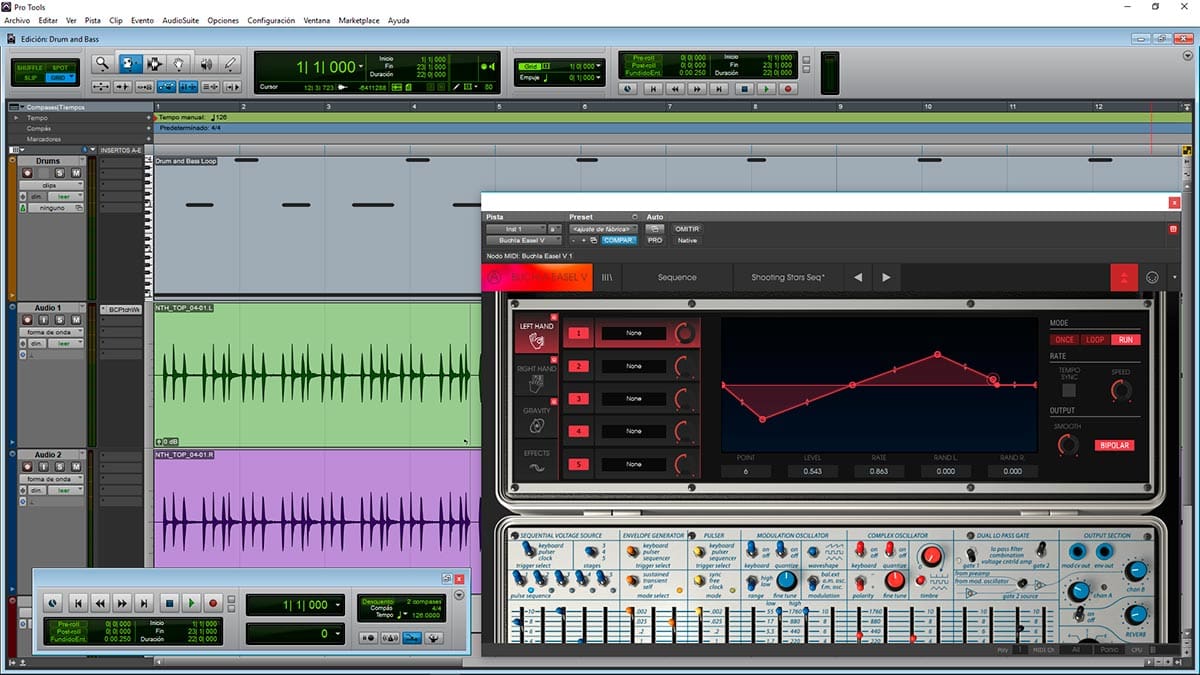Record-enable the Drums track
Viewport: 1200px width, 675px height.
(28, 173)
